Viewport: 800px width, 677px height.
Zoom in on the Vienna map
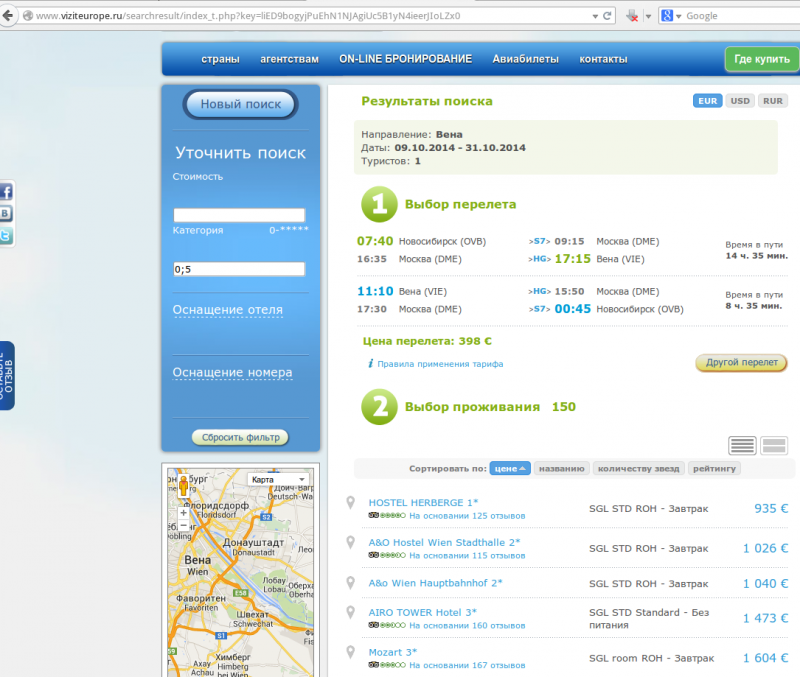[183, 513]
